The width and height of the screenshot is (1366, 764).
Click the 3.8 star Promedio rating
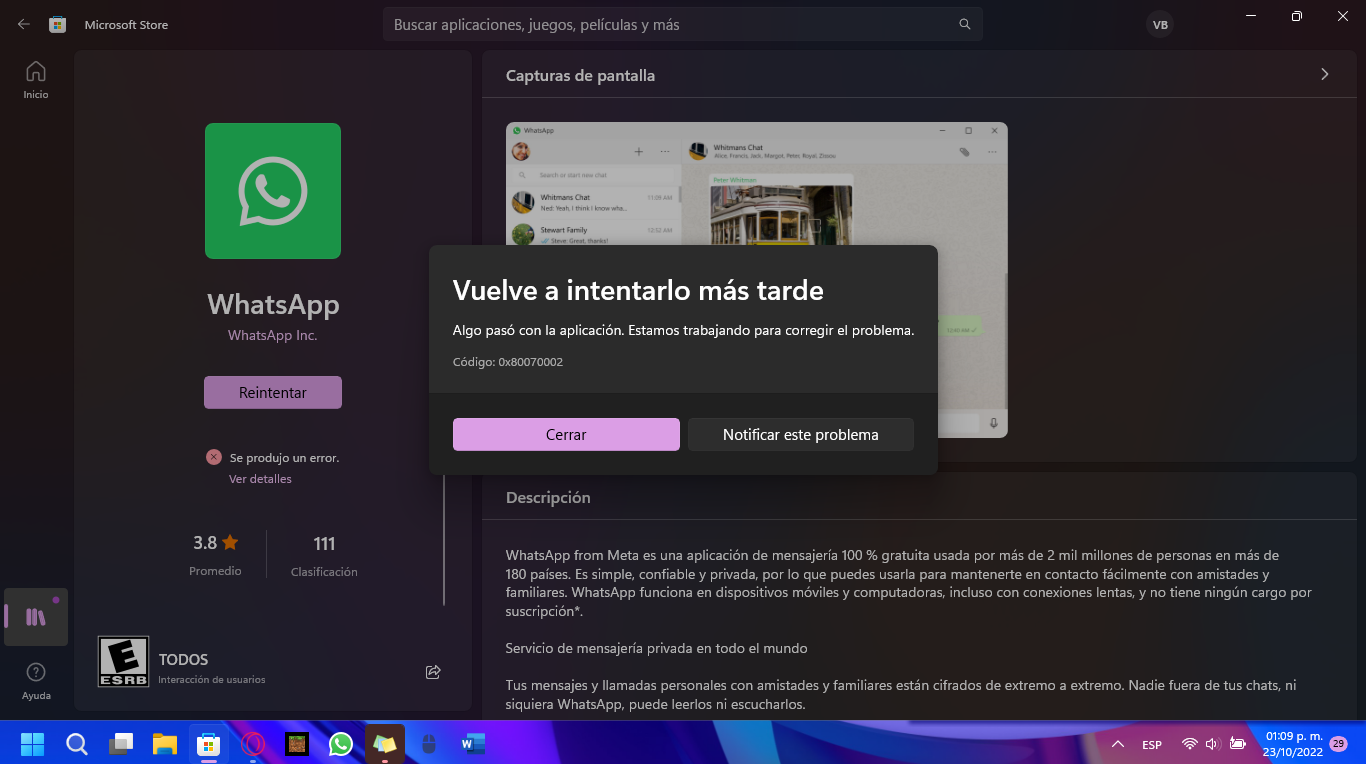pyautogui.click(x=215, y=555)
